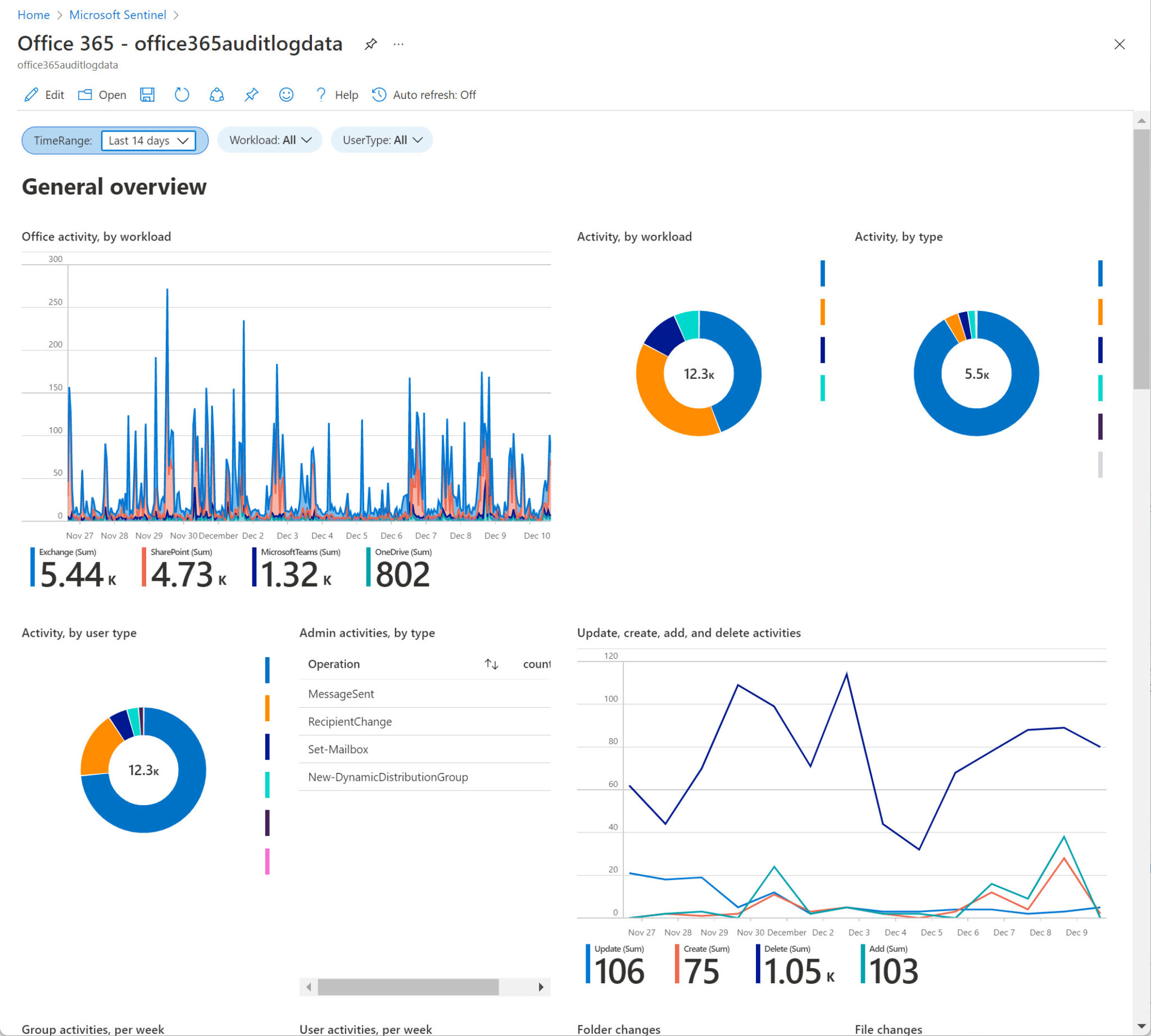Select the Edit pencil icon on toolbar
1151x1036 pixels.
click(x=32, y=95)
